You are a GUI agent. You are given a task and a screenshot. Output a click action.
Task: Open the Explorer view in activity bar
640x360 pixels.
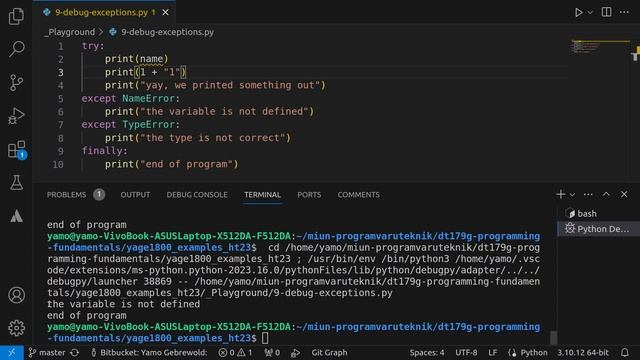coord(16,16)
